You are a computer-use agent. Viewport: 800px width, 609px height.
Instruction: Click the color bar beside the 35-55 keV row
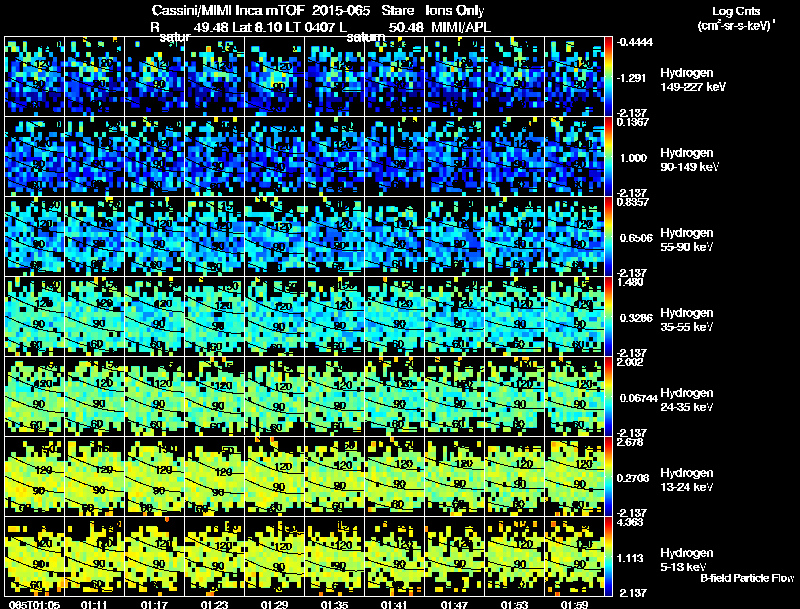(x=608, y=316)
